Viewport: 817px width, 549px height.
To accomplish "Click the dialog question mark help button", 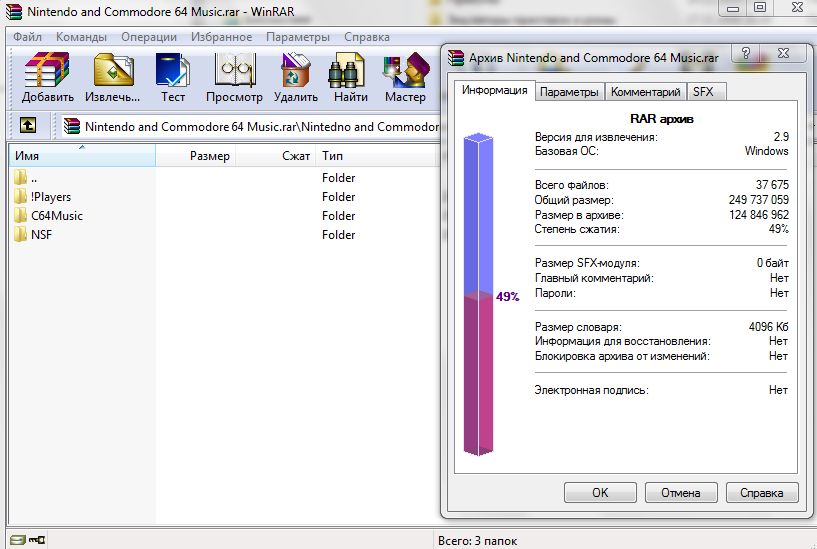I will click(746, 53).
